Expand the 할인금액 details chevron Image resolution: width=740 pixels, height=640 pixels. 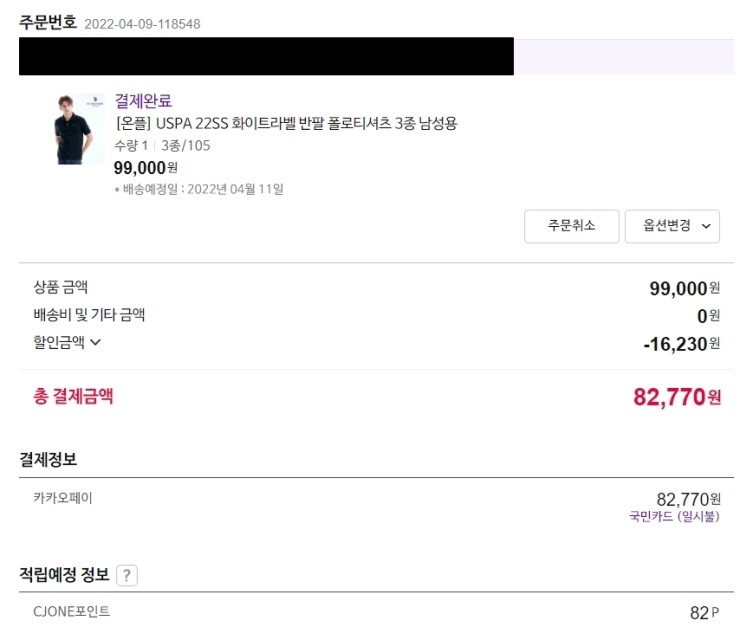(96, 342)
